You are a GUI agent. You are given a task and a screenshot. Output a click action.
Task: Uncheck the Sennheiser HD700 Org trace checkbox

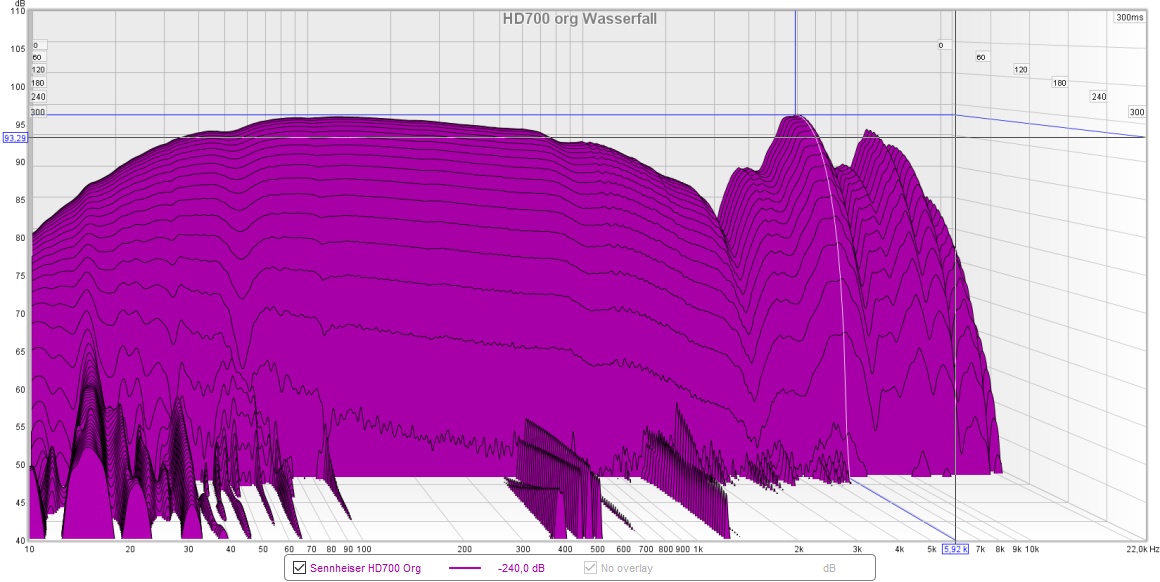click(x=299, y=569)
